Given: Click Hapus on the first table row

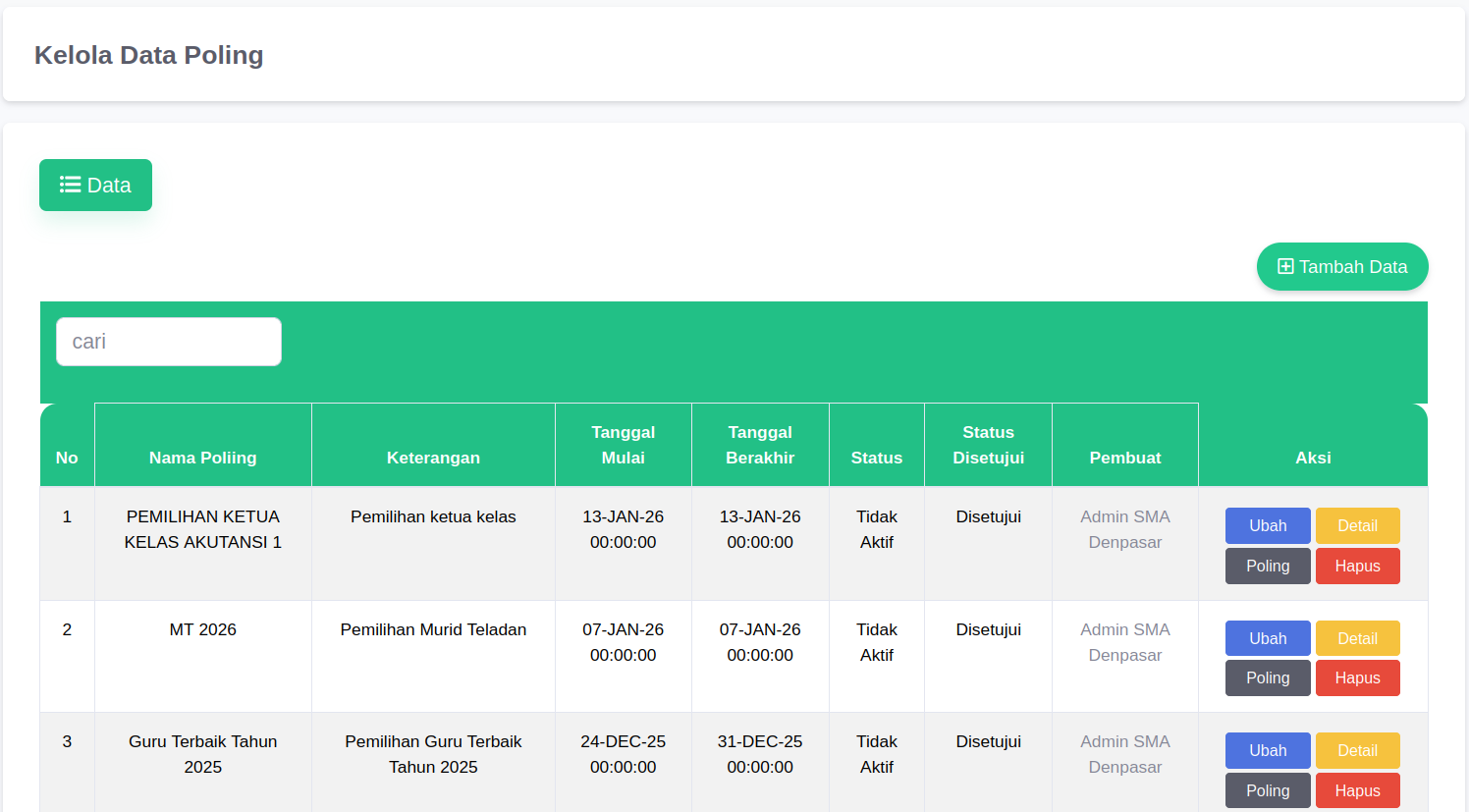Looking at the screenshot, I should [x=1357, y=566].
